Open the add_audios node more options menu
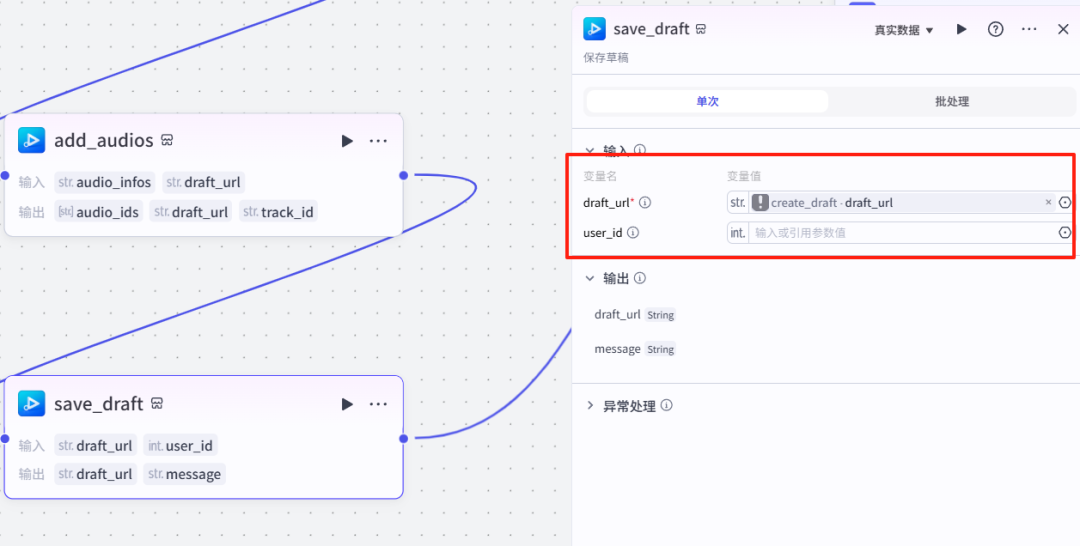Viewport: 1080px width, 546px height. (378, 140)
